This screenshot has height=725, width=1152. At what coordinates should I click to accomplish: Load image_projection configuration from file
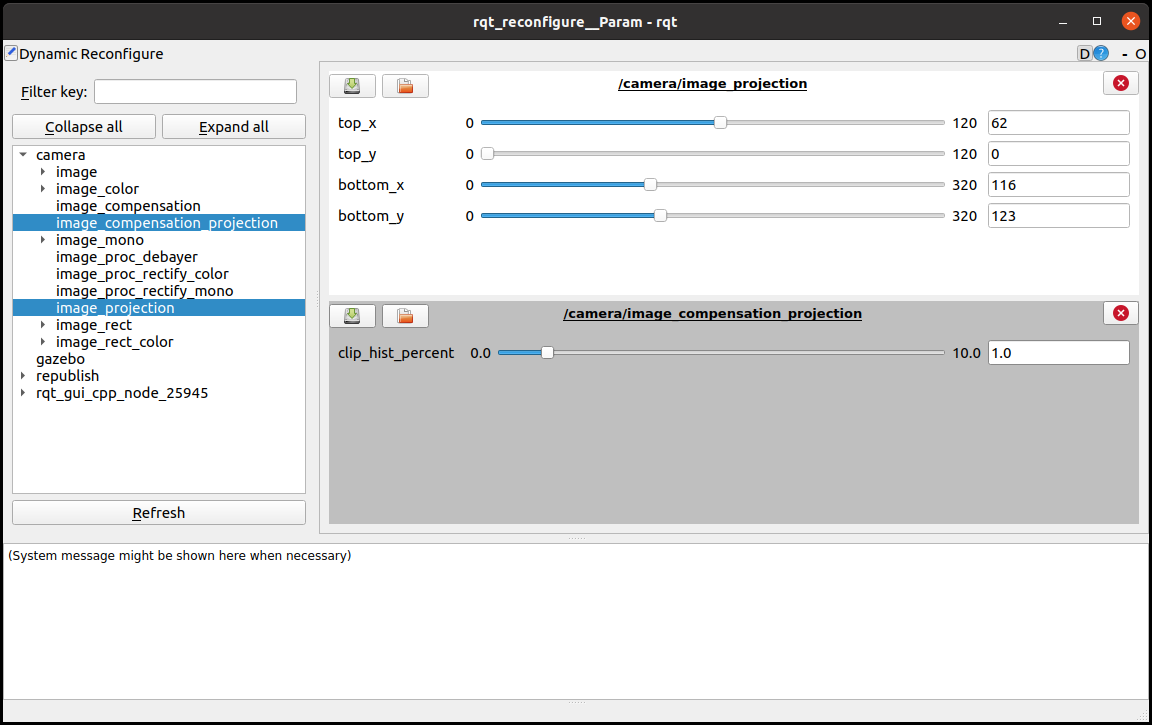point(405,86)
